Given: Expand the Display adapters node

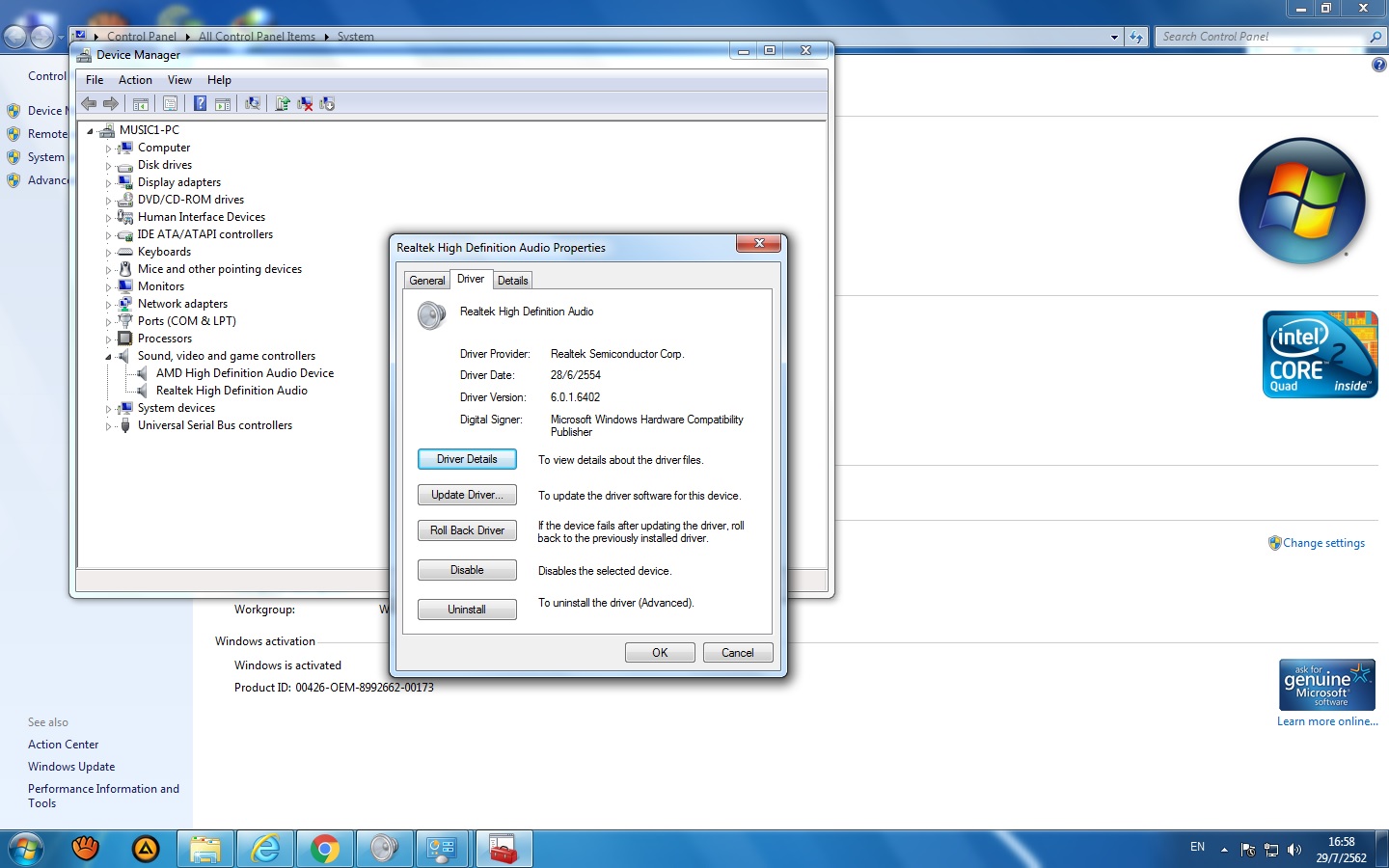Looking at the screenshot, I should point(108,183).
